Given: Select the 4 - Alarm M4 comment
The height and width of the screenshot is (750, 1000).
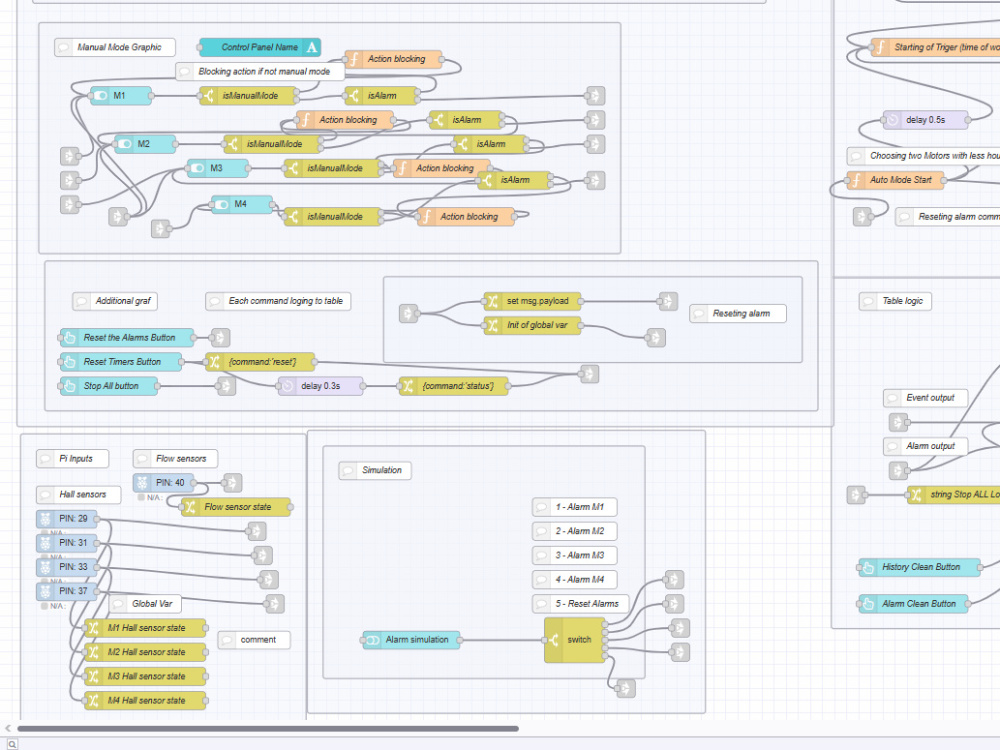Looking at the screenshot, I should click(x=575, y=580).
